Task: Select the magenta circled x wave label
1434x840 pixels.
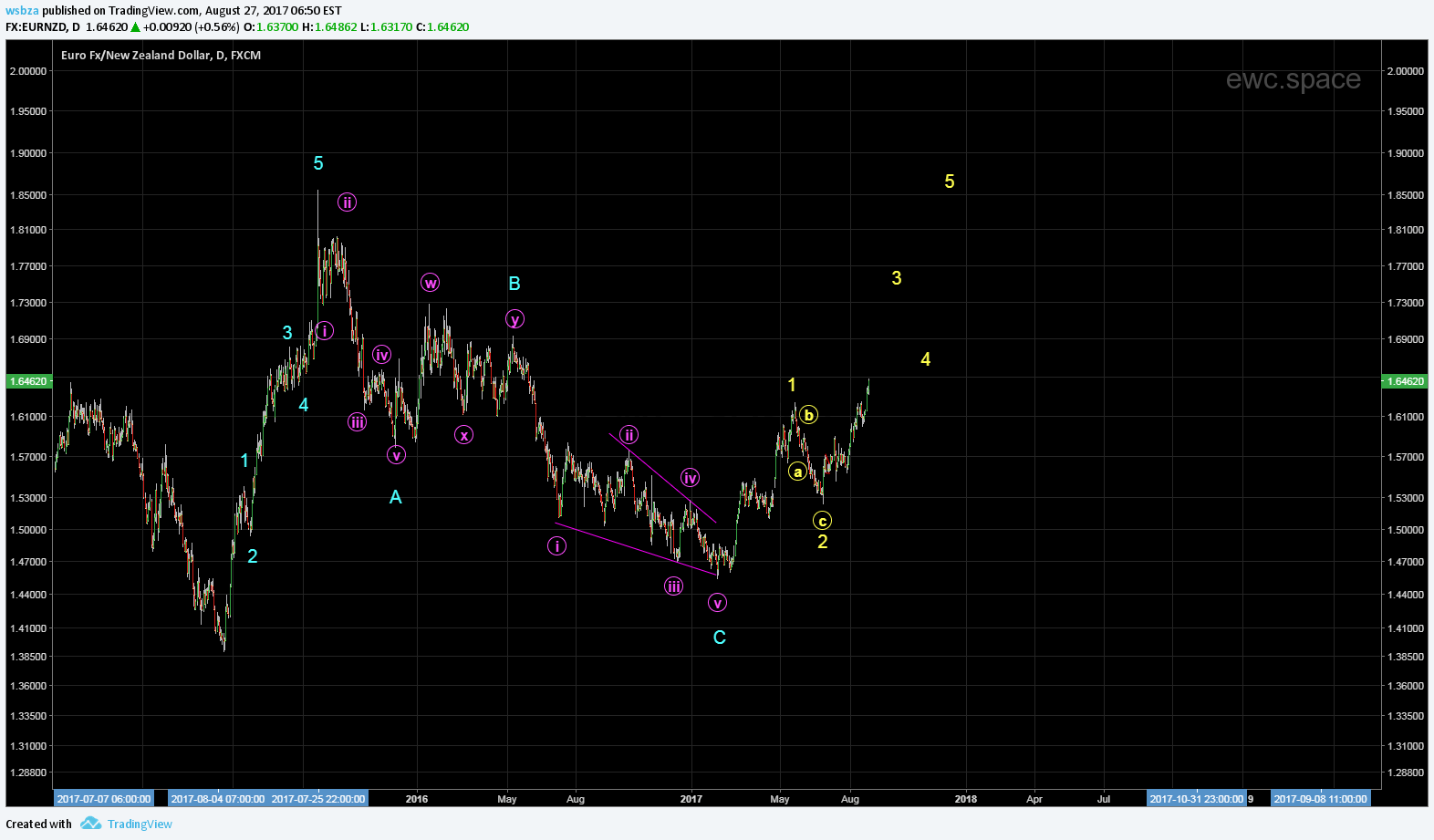Action: (x=464, y=435)
